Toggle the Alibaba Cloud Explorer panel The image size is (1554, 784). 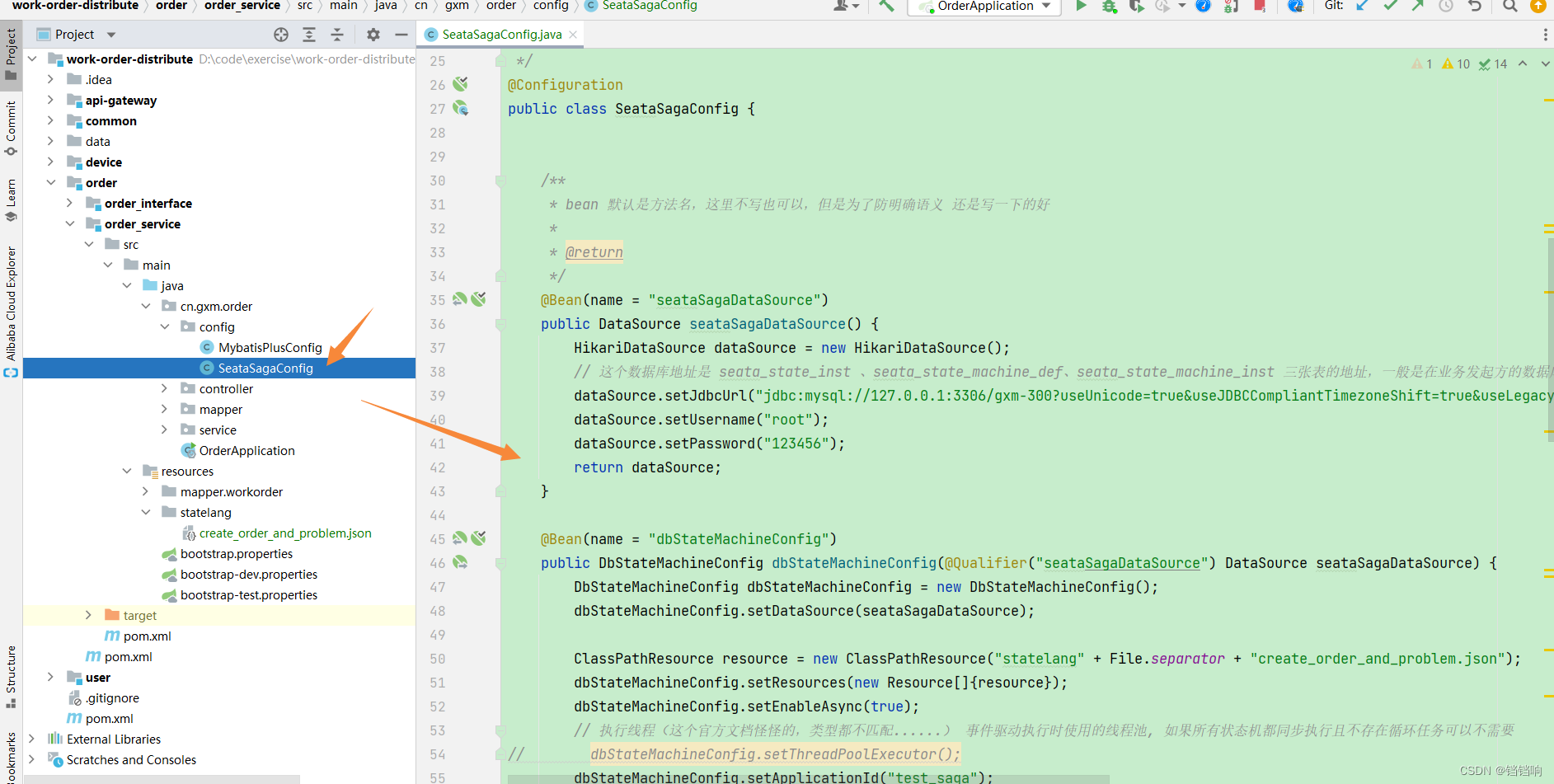[x=11, y=312]
